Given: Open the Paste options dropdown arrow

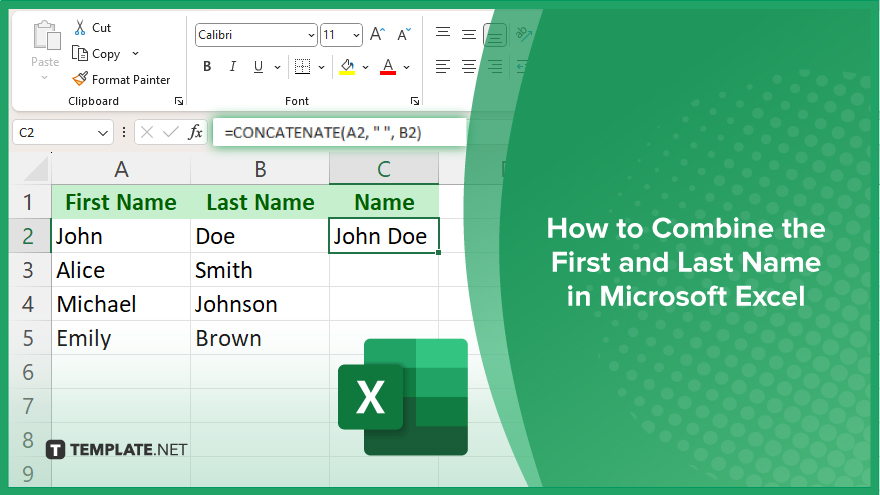Looking at the screenshot, I should click(x=45, y=77).
